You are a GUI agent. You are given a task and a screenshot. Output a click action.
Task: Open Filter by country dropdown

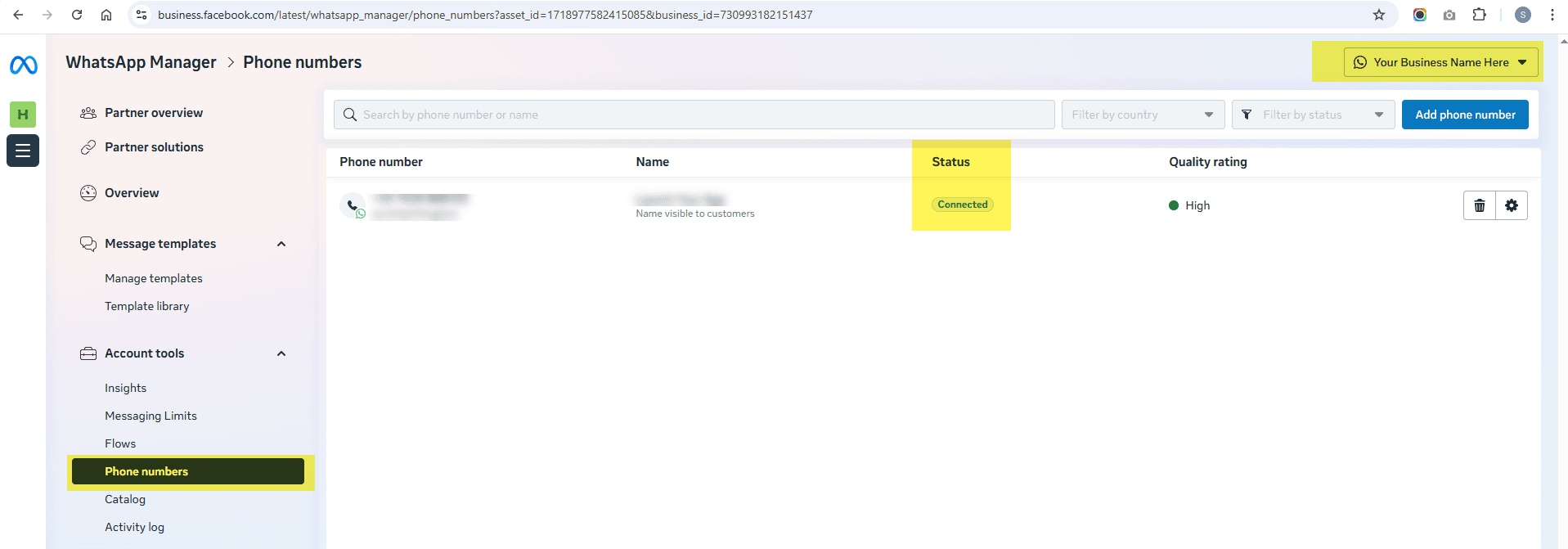point(1142,115)
